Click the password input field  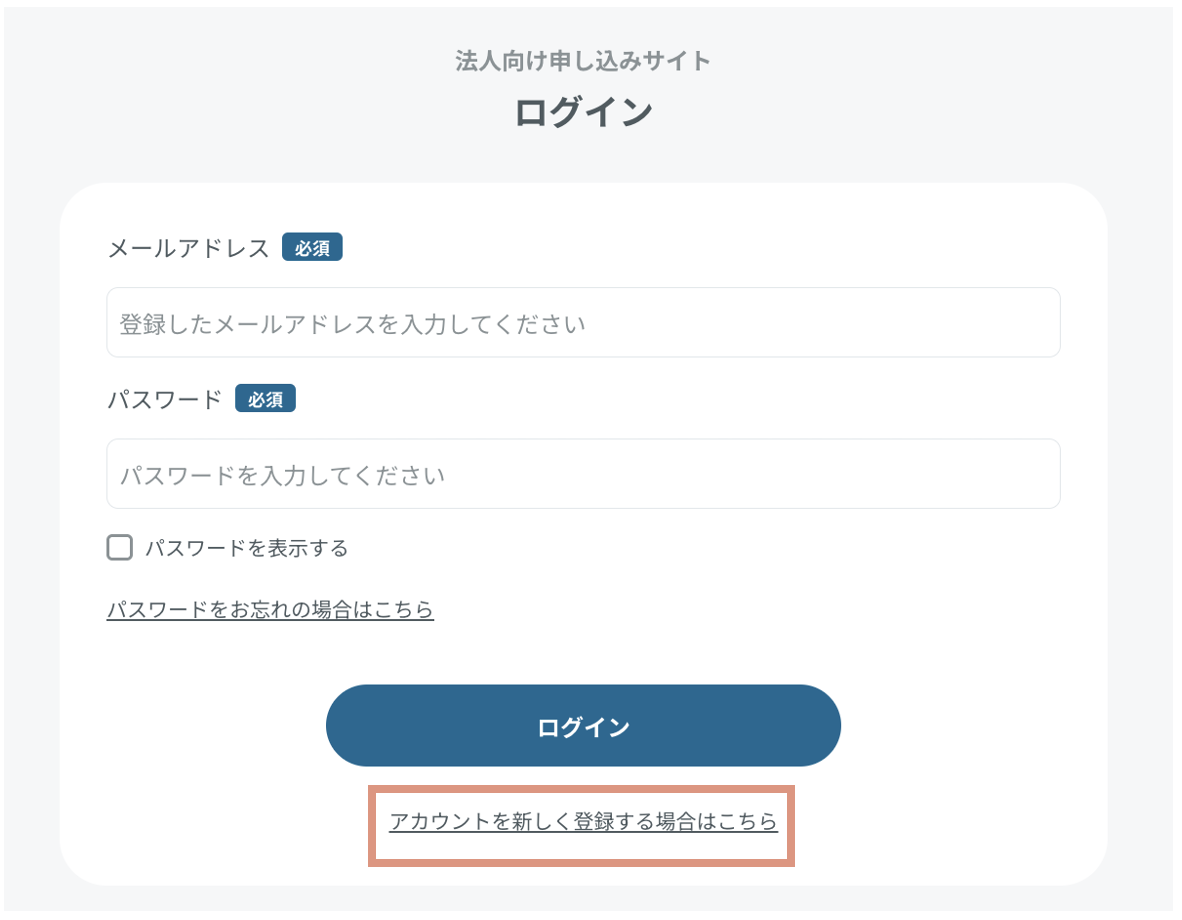[x=583, y=474]
